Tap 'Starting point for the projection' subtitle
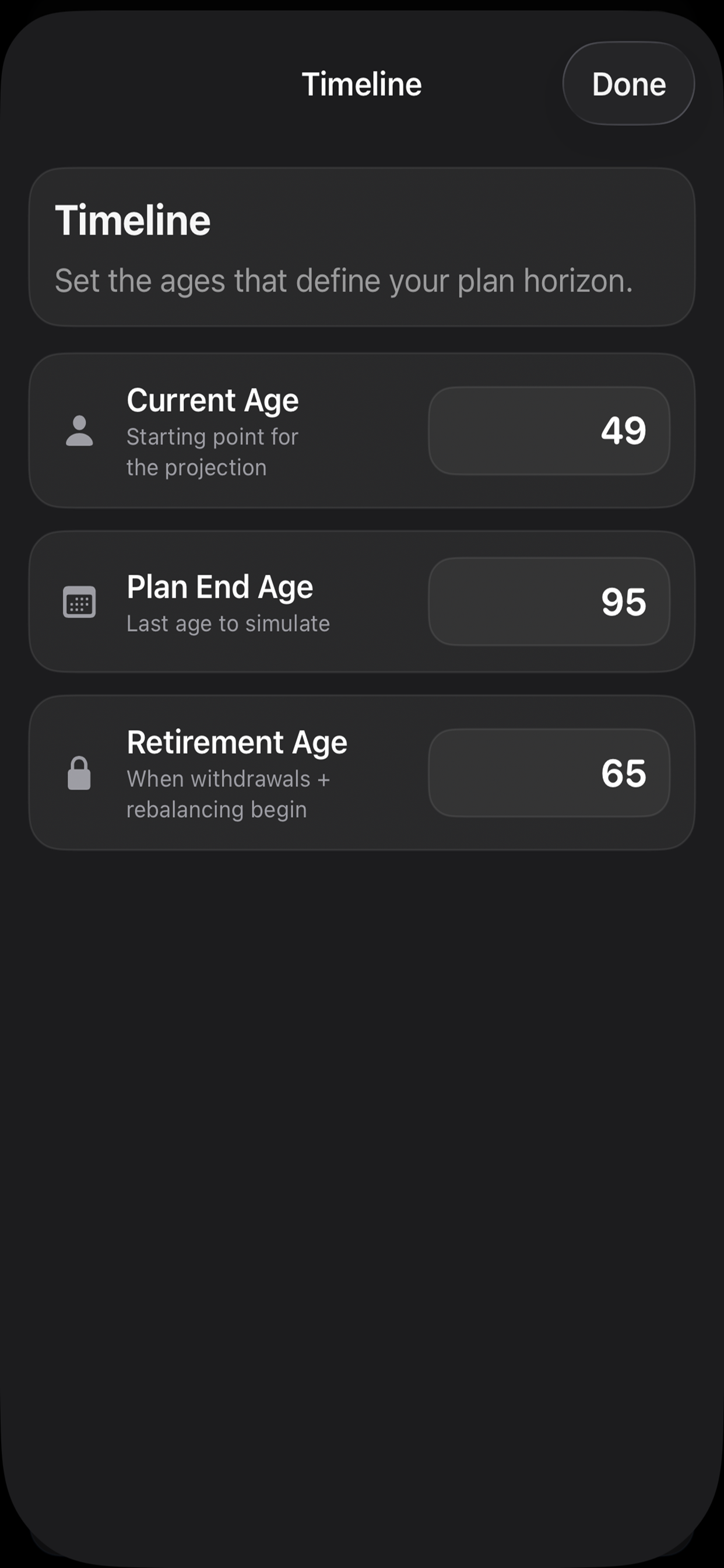The width and height of the screenshot is (724, 1568). pyautogui.click(x=212, y=452)
